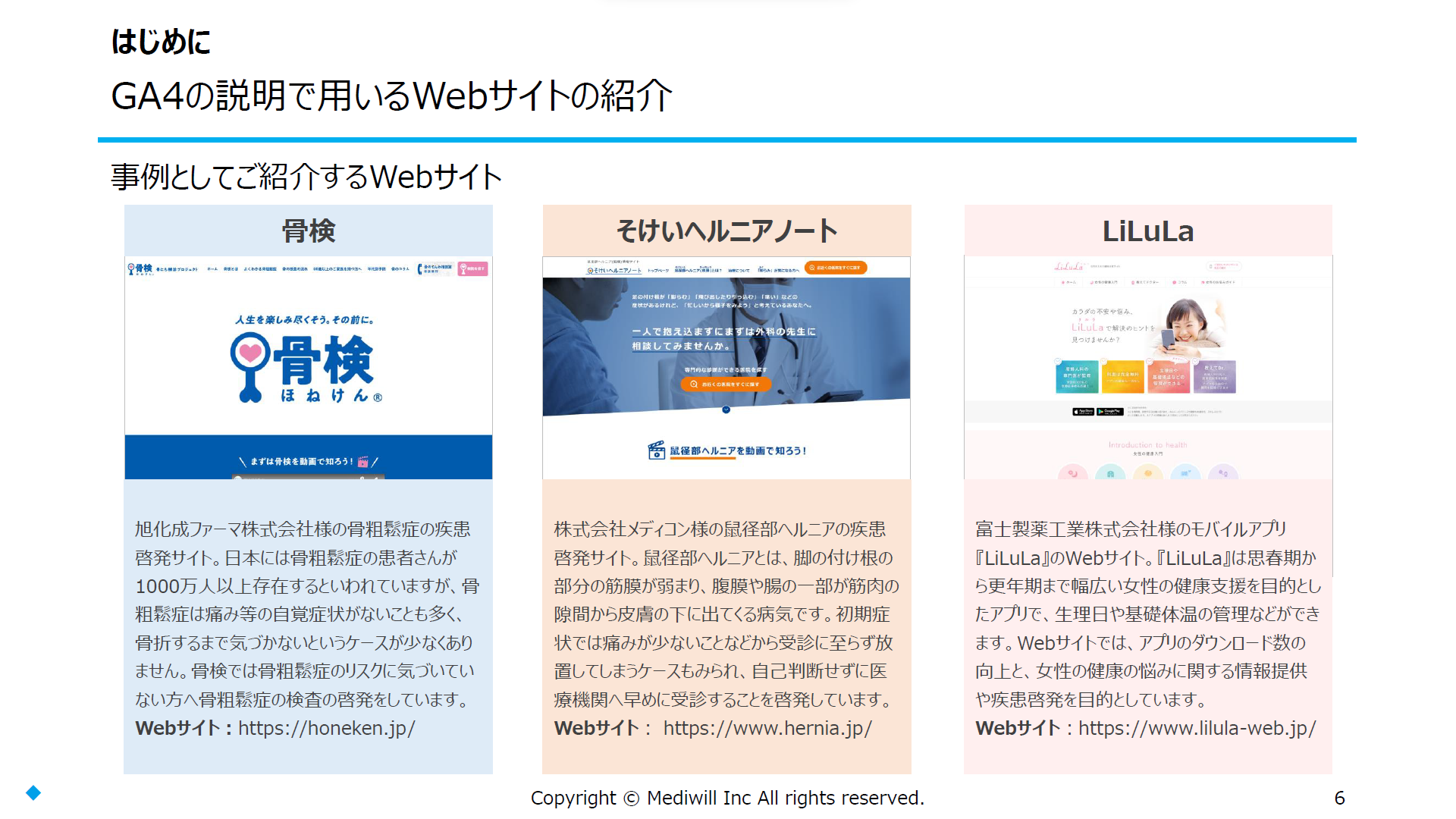Open the https://www.lilula-web.jp/ link

(1197, 728)
